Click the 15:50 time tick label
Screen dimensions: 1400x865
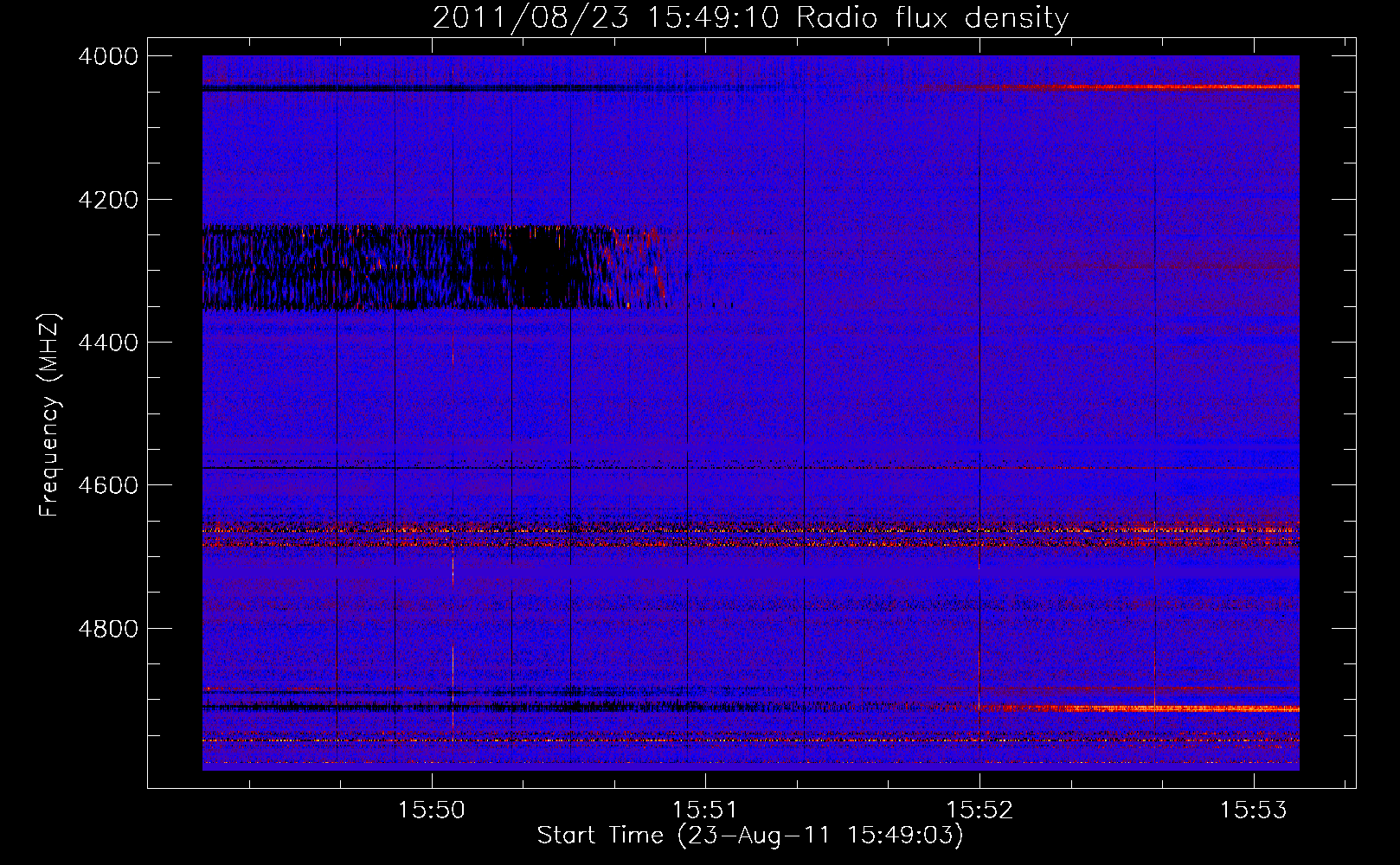[x=431, y=811]
